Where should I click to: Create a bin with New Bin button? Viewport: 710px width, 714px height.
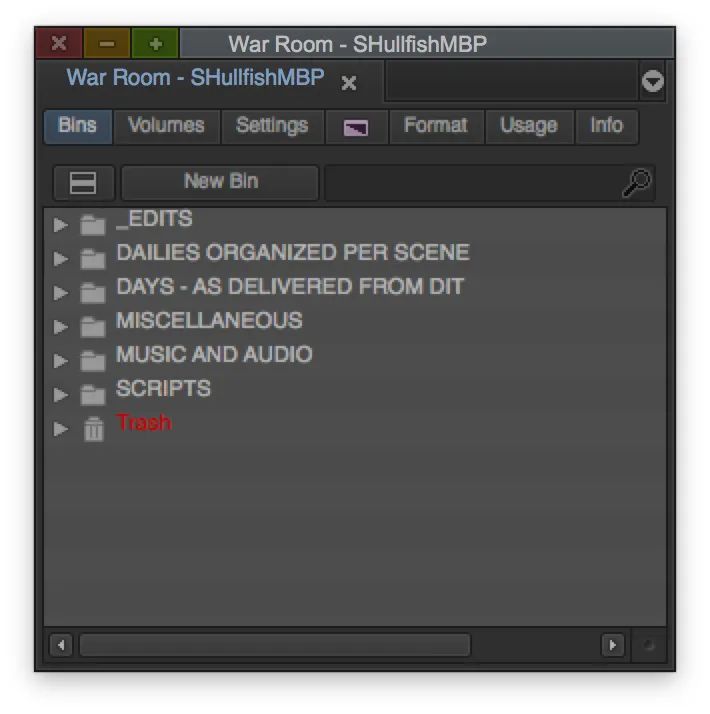[220, 182]
